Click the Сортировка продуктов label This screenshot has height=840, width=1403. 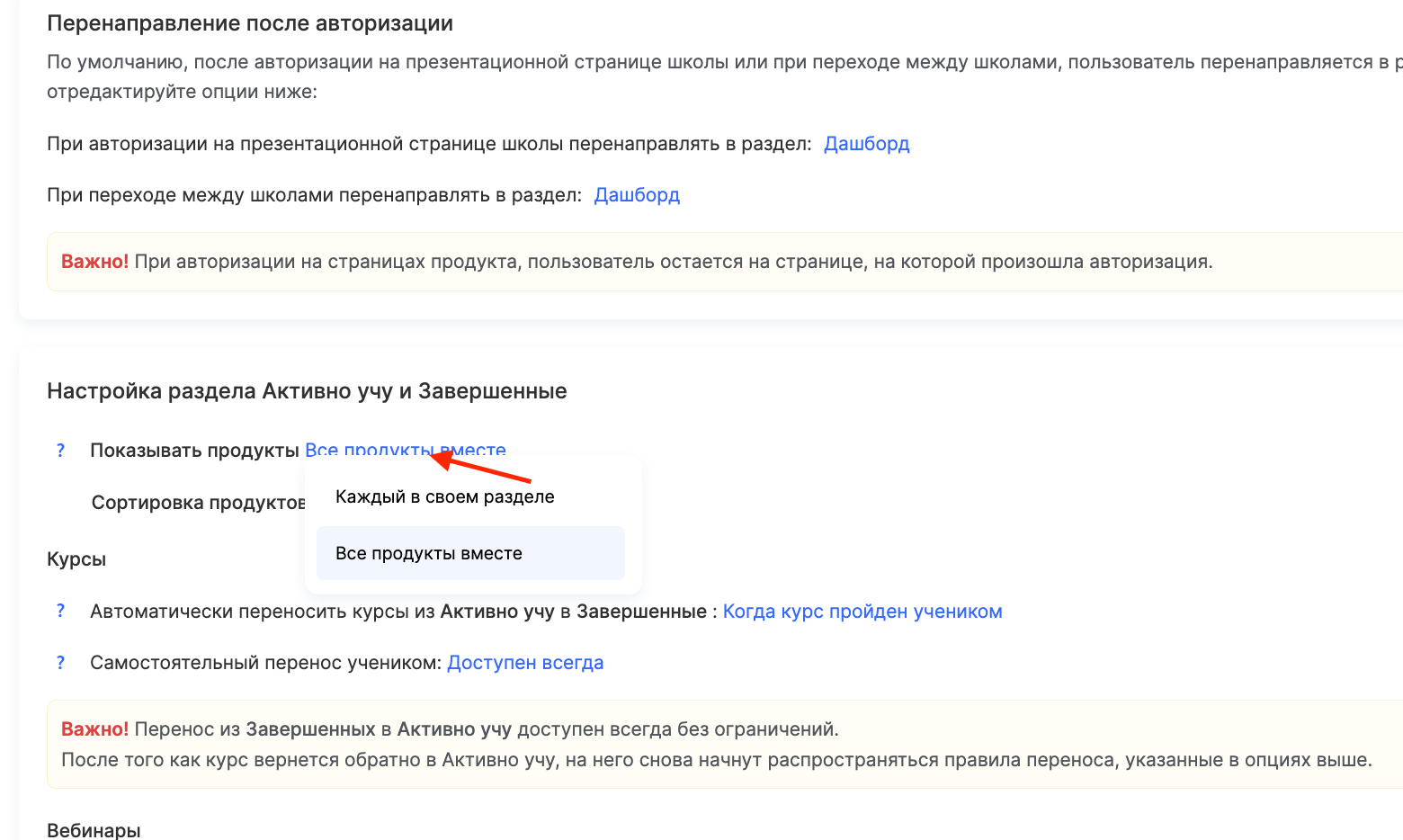pos(198,503)
